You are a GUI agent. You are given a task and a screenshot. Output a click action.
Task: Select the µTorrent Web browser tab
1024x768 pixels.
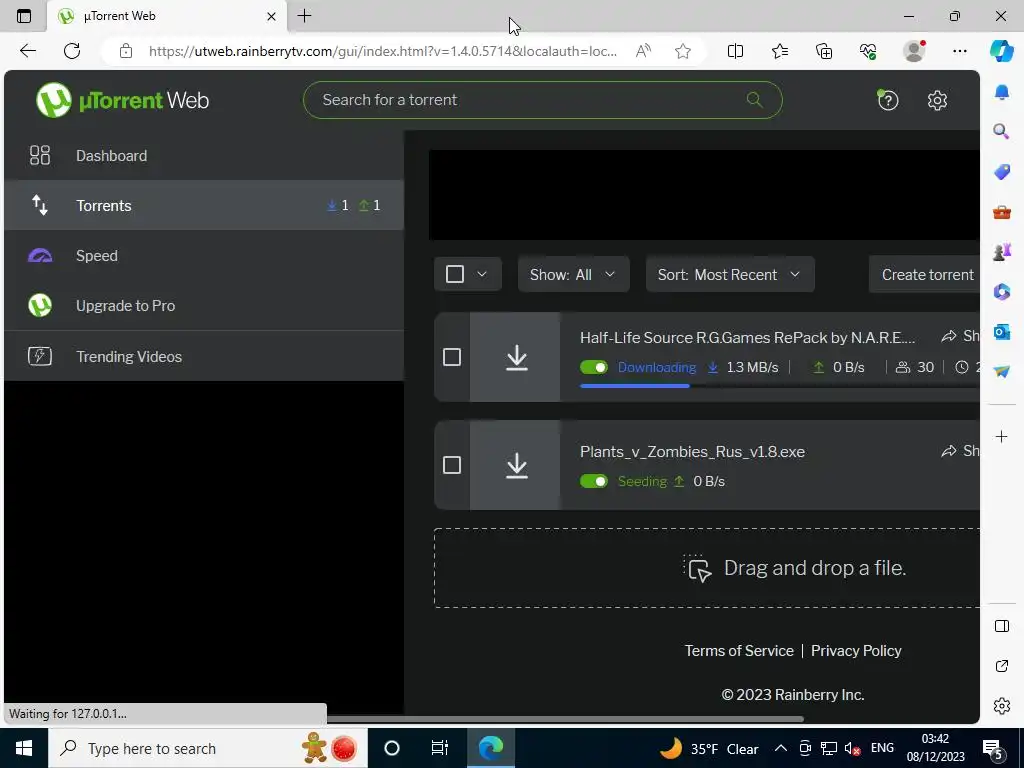(x=167, y=16)
